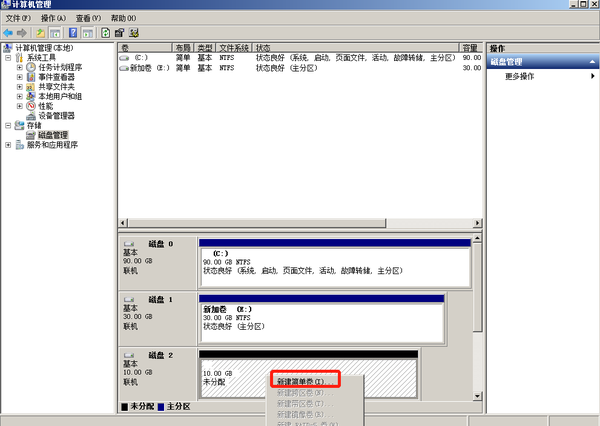Open Help with the question mark icon

click(73, 33)
